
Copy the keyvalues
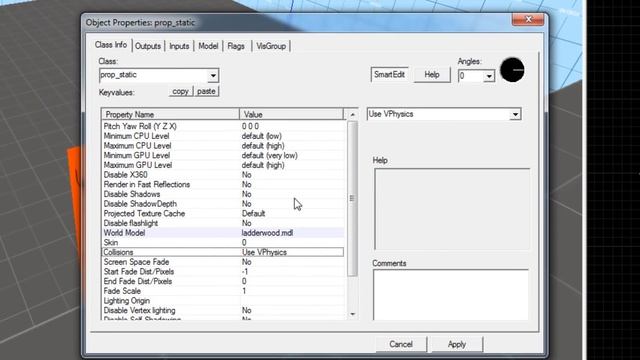pyautogui.click(x=180, y=91)
